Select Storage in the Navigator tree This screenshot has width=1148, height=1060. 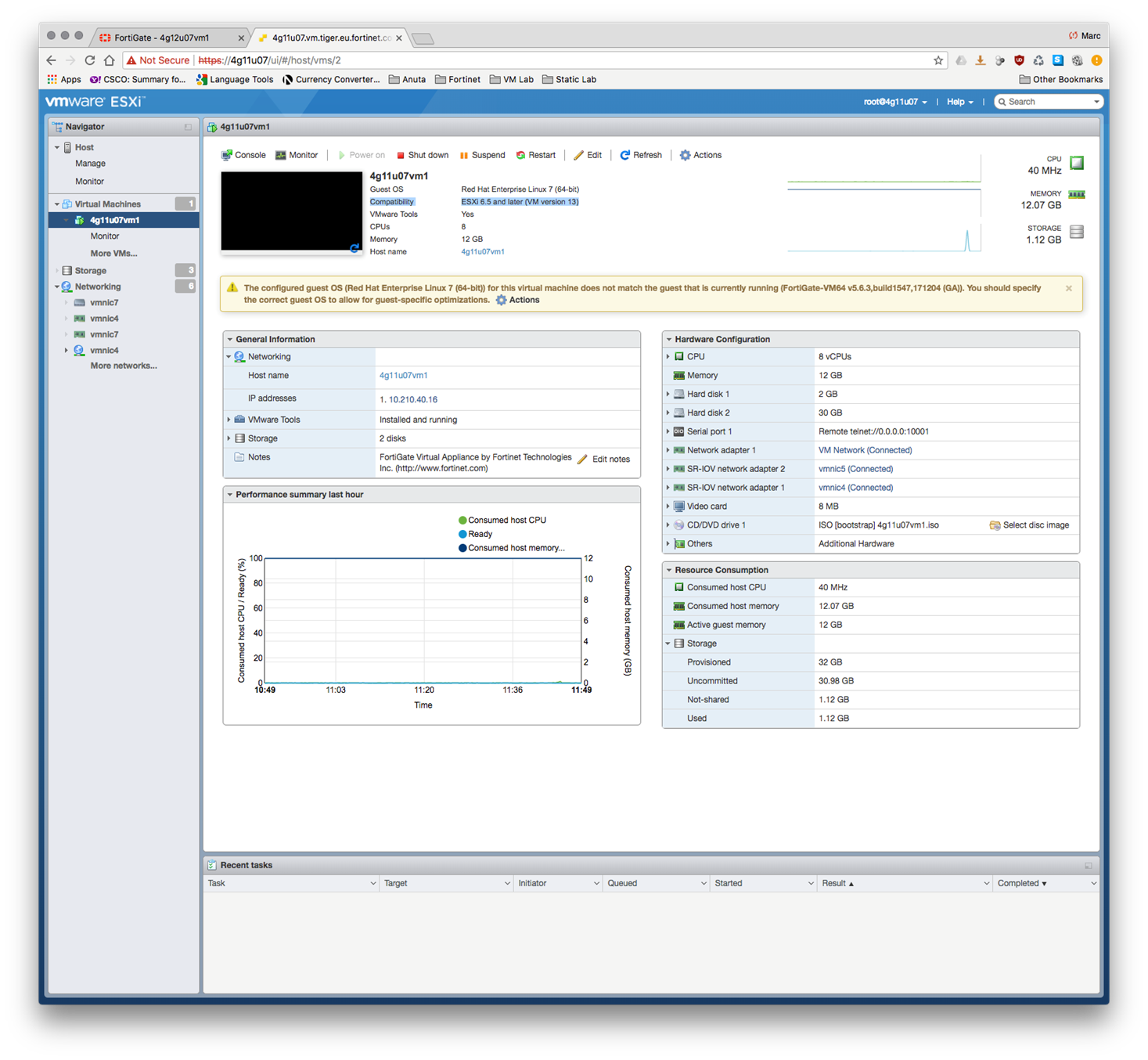coord(90,271)
